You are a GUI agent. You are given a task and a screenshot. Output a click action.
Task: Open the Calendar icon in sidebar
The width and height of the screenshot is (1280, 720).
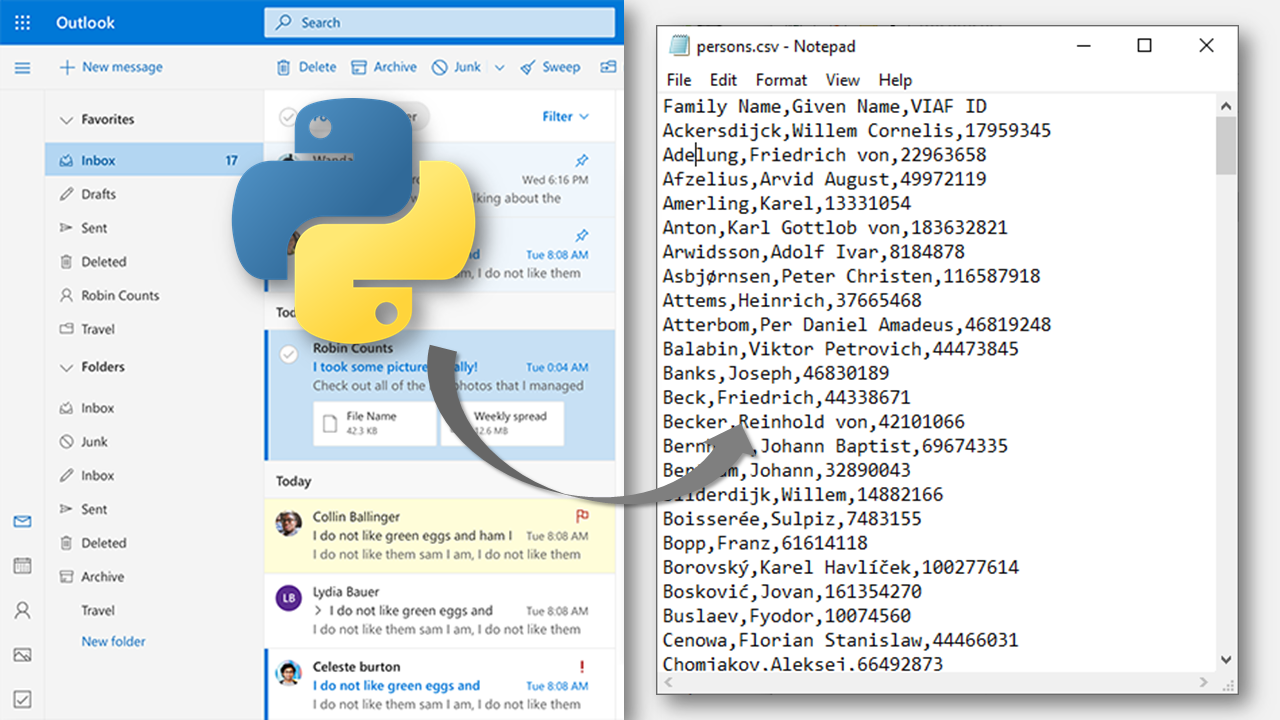(22, 566)
